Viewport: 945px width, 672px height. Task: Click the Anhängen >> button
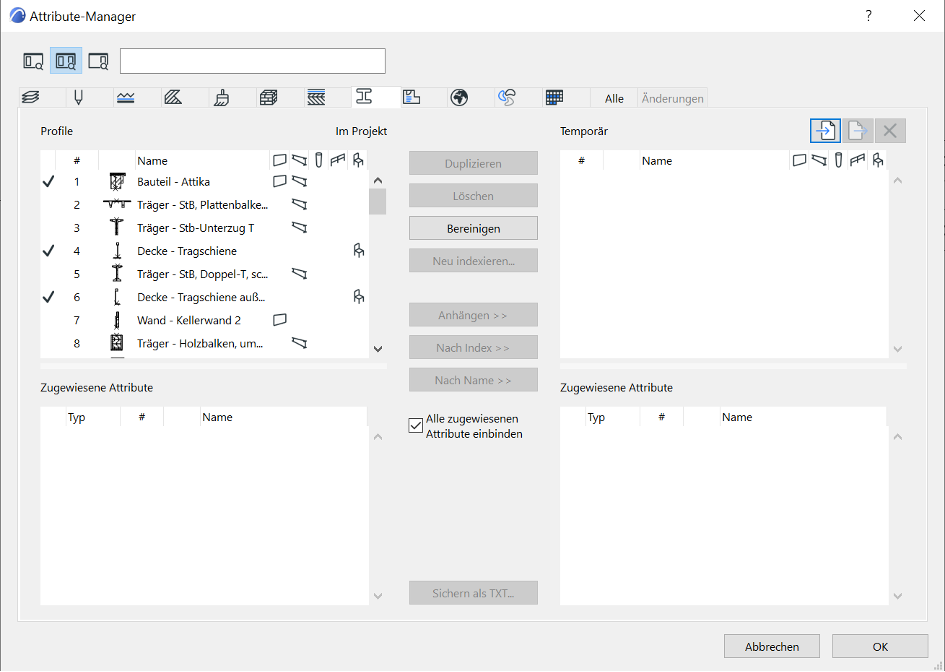(473, 315)
